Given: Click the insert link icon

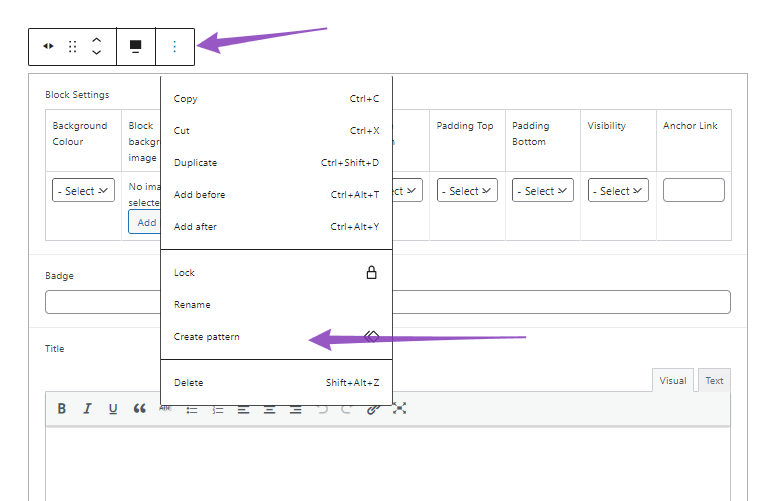Looking at the screenshot, I should point(373,408).
